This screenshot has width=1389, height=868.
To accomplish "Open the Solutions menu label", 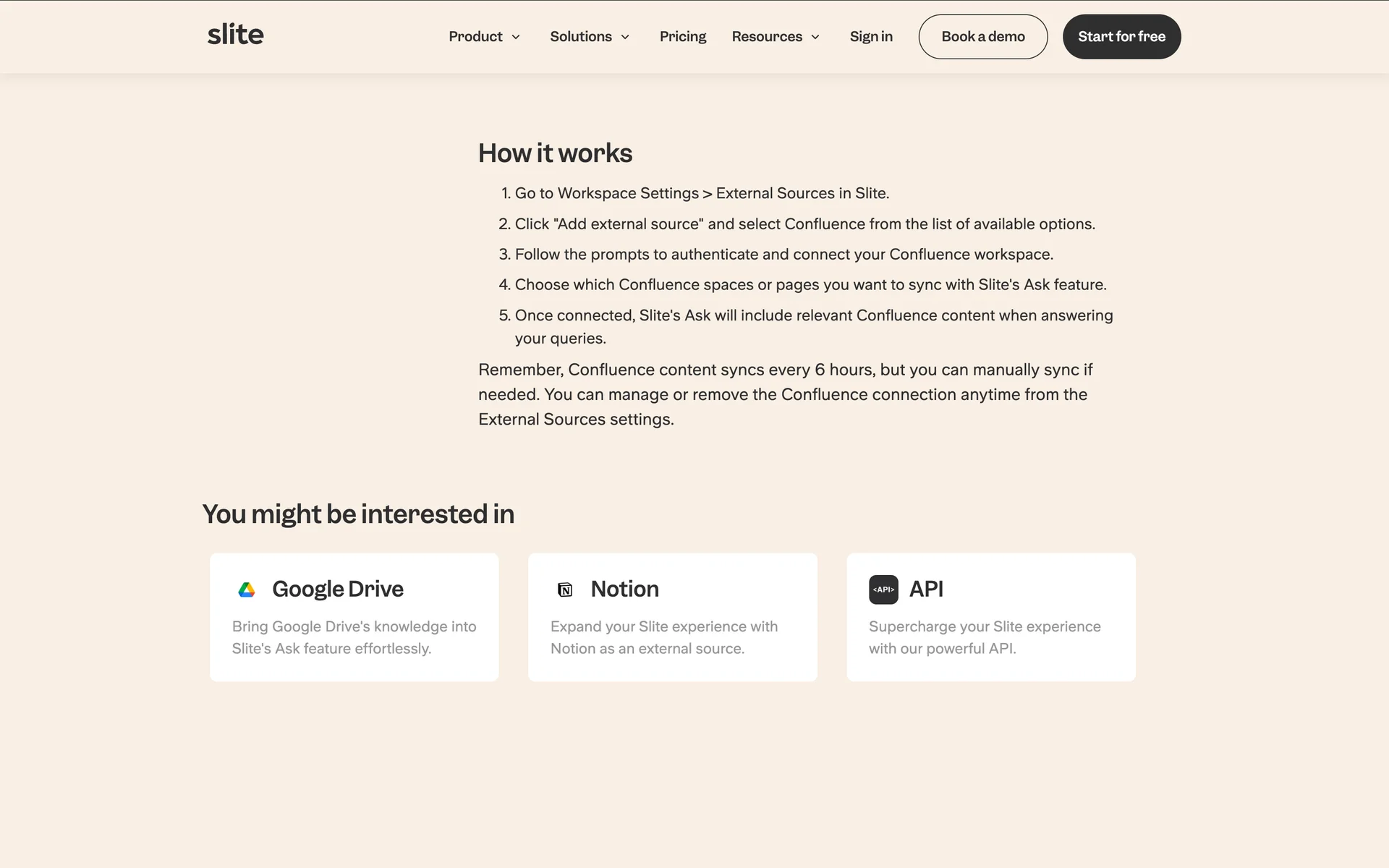I will pos(580,36).
